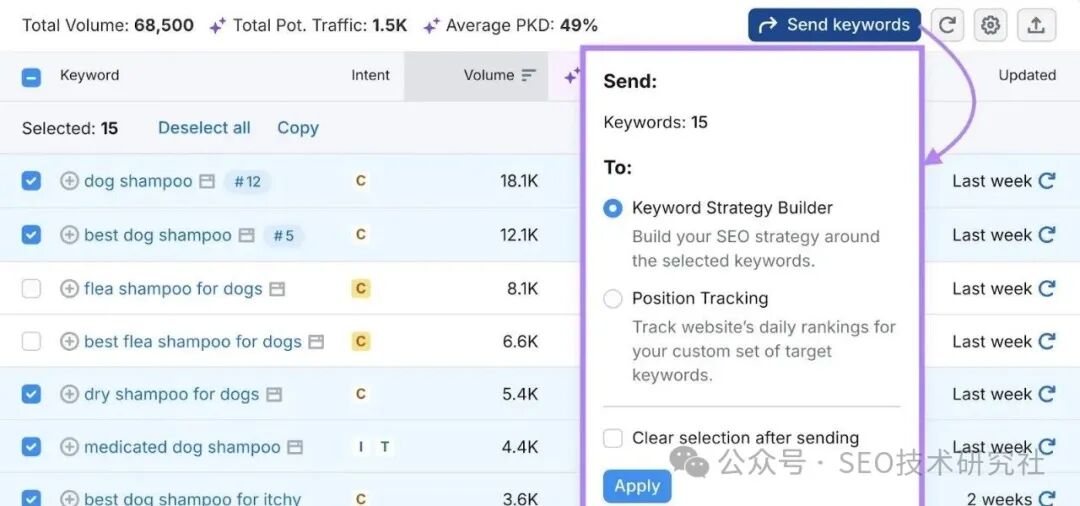
Task: Click SERP icon next to dry shampoo for dogs
Action: pos(274,394)
